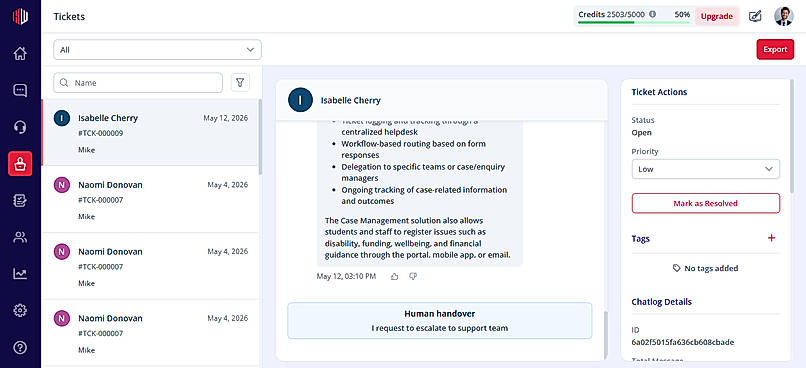Click Isabelle Cherry name in chat header

[x=351, y=100]
